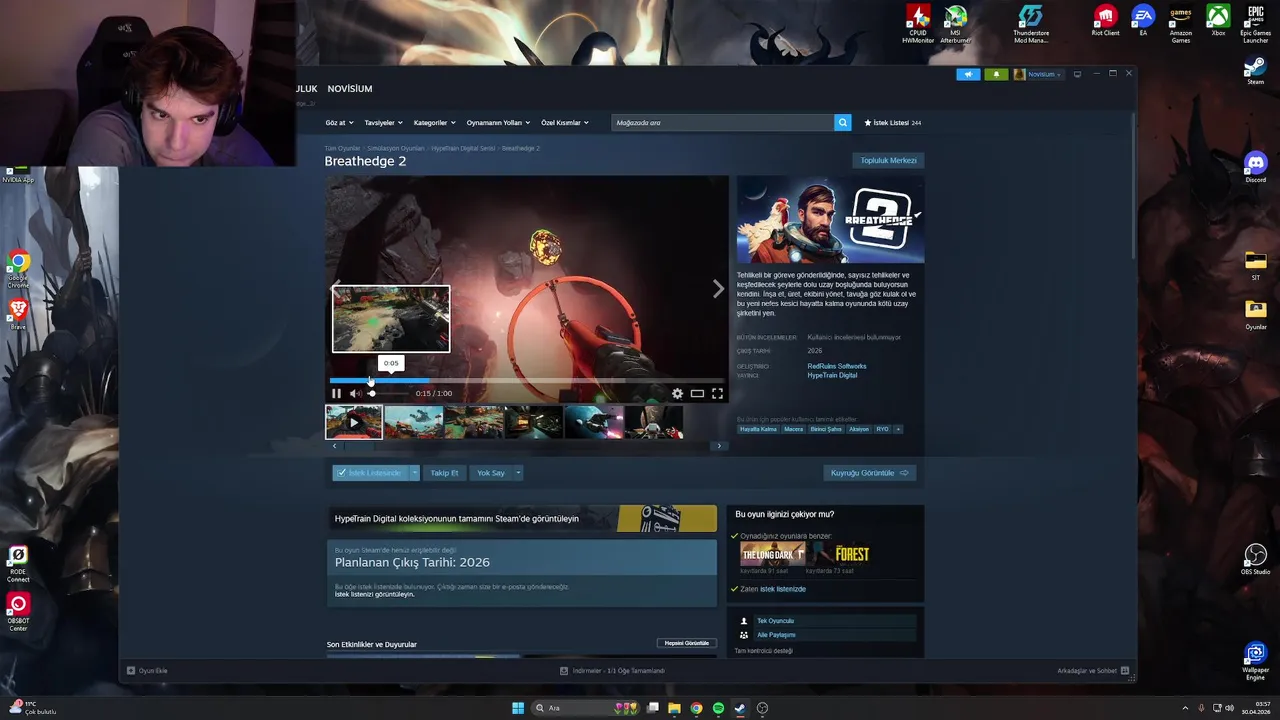Image resolution: width=1280 pixels, height=720 pixels.
Task: Open Topluluk Merkezi
Action: (888, 160)
